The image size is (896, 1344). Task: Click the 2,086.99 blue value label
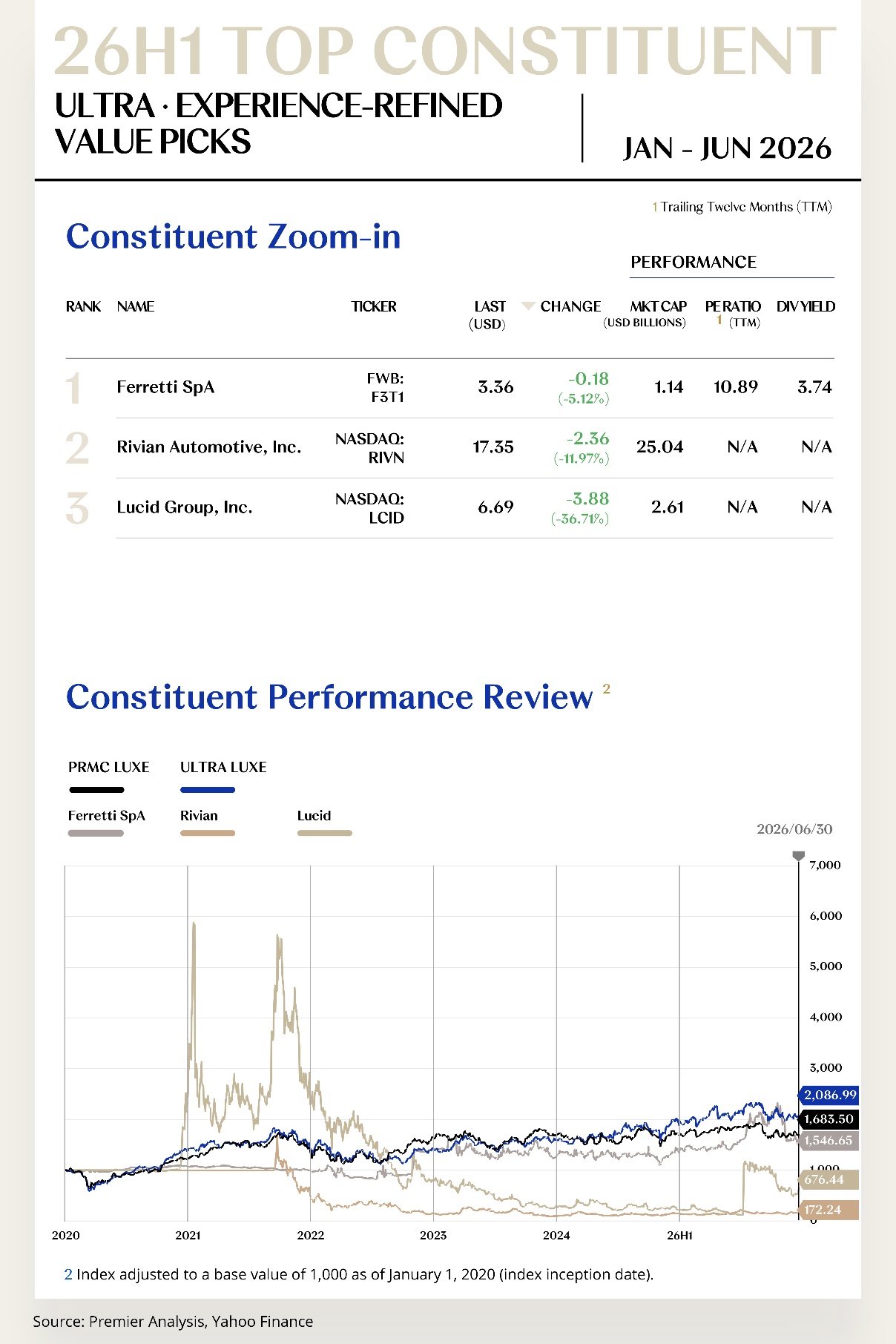click(x=828, y=1095)
